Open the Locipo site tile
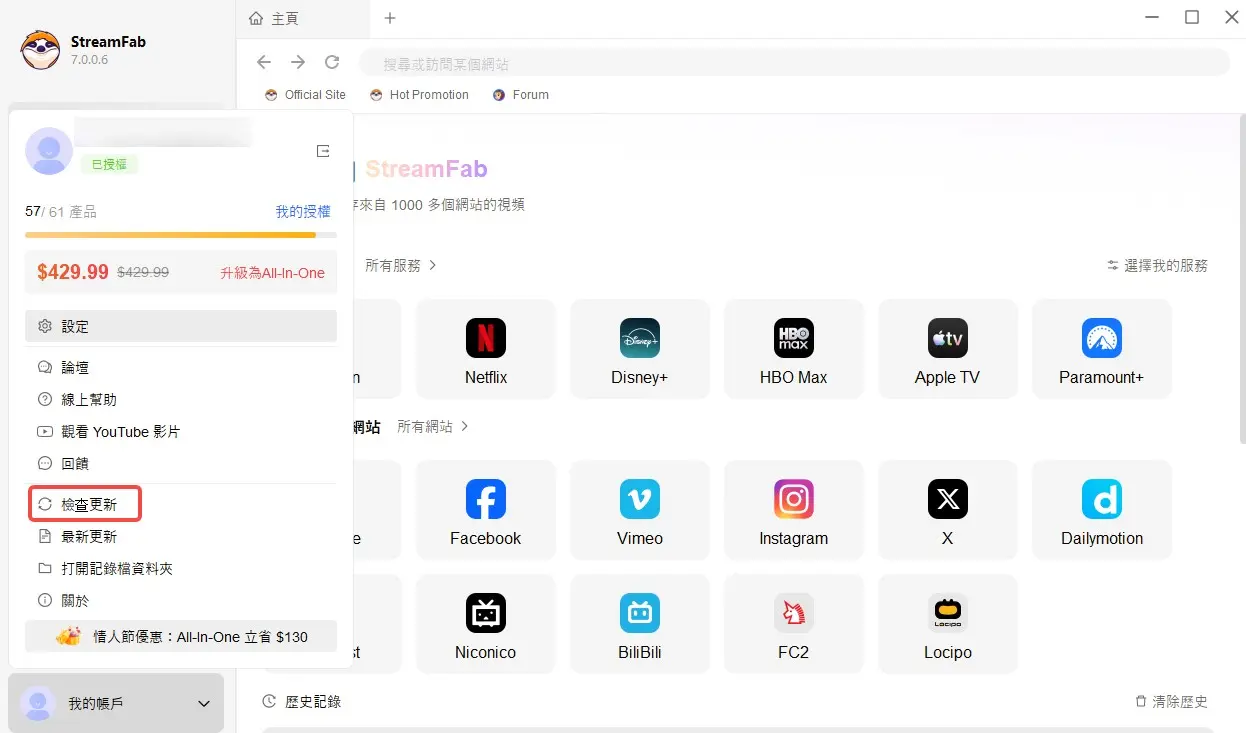1246x733 pixels. pos(948,624)
